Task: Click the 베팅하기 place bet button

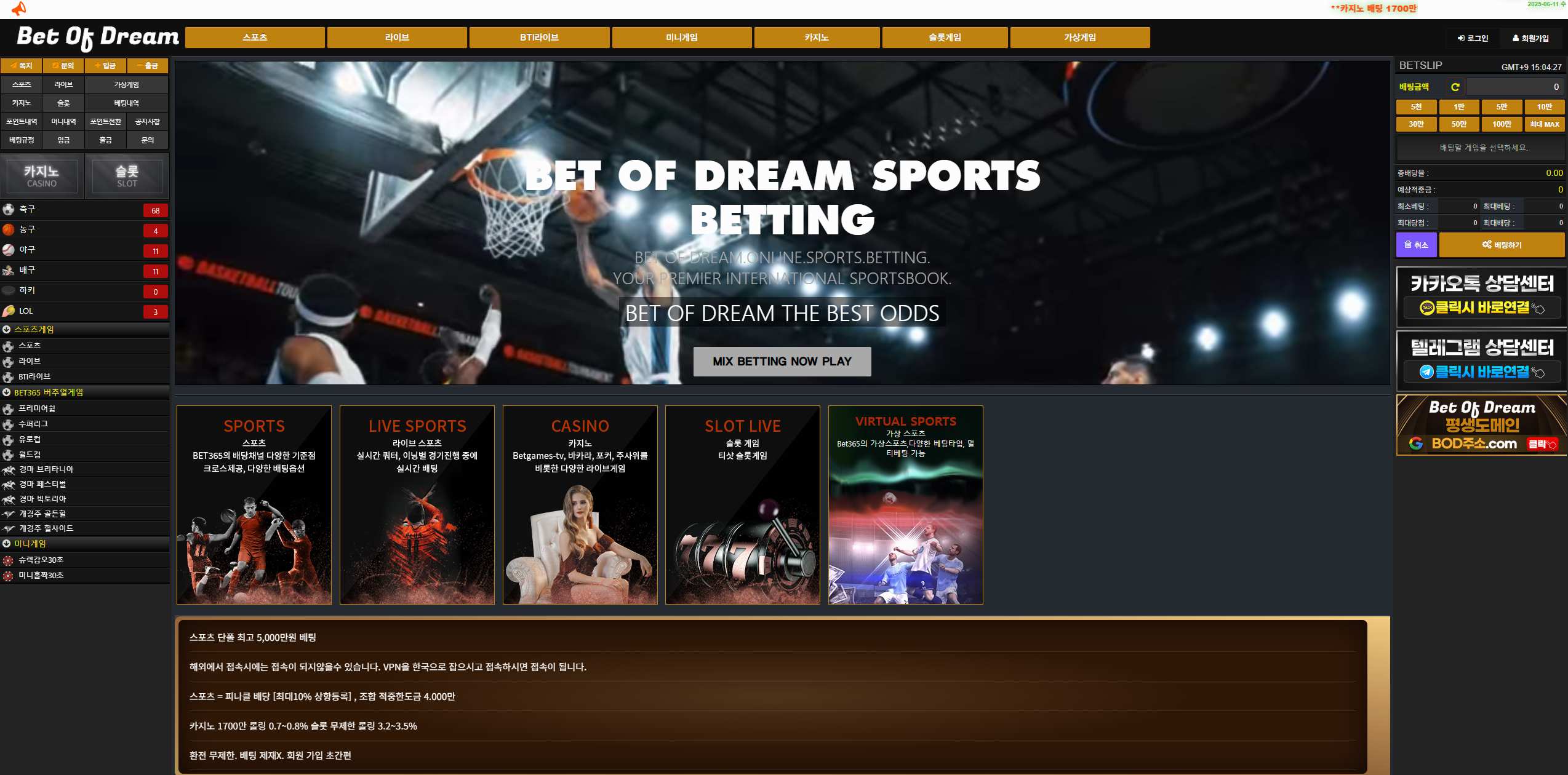Action: [x=1502, y=245]
